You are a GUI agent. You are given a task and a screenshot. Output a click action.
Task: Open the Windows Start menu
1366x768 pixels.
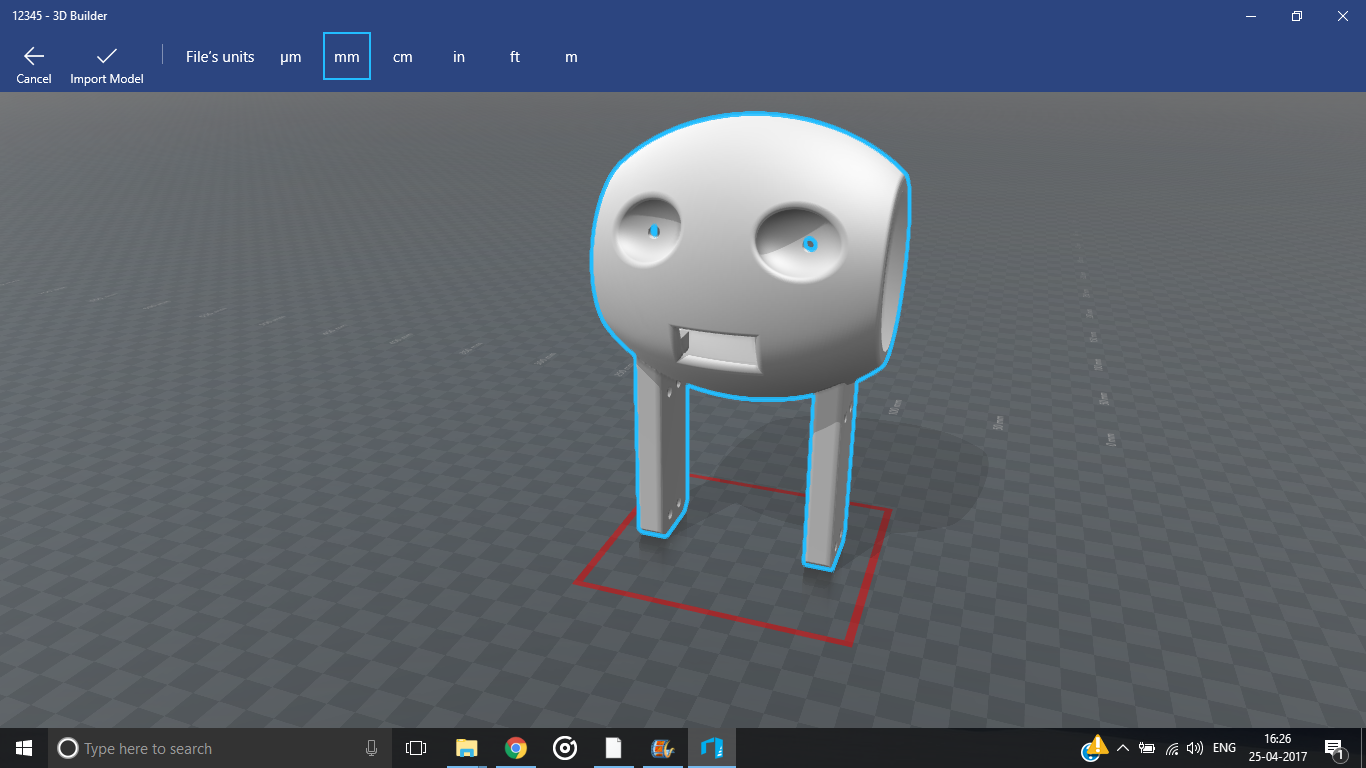point(24,748)
